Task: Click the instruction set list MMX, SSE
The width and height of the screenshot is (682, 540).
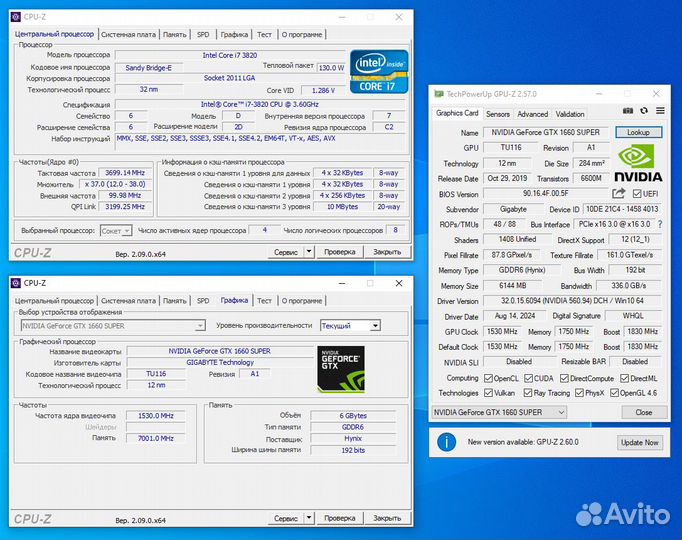Action: point(260,142)
